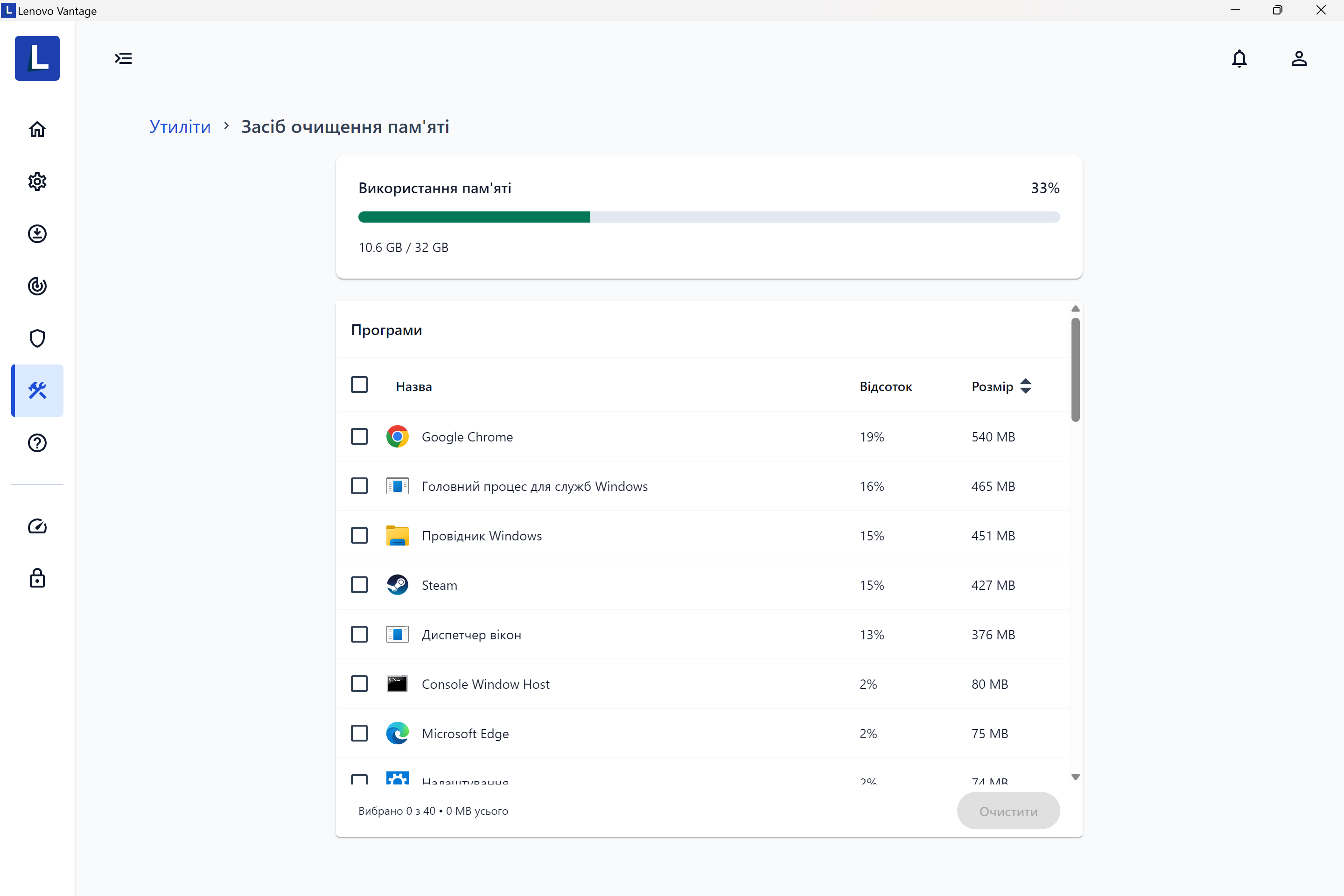1344x896 pixels.
Task: Open system update download icon
Action: click(37, 234)
